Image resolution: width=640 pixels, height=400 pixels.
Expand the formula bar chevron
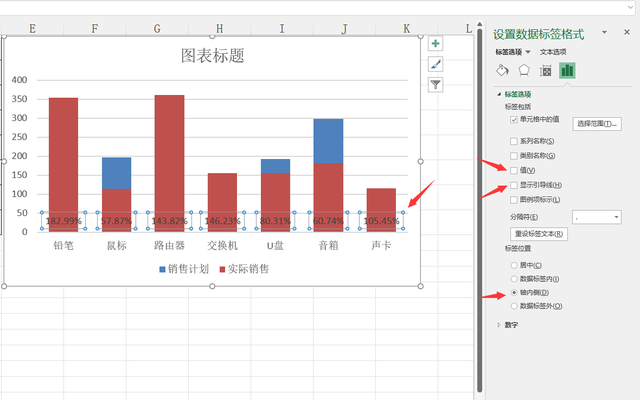click(x=631, y=7)
